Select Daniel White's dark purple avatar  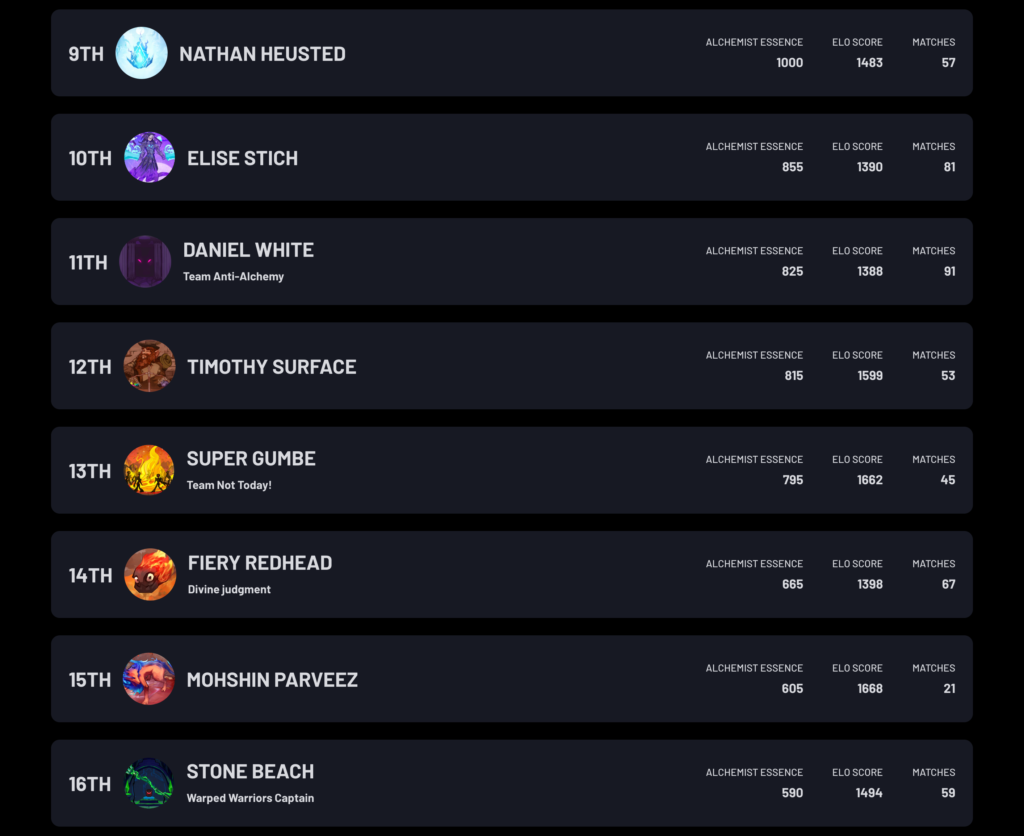pos(145,261)
